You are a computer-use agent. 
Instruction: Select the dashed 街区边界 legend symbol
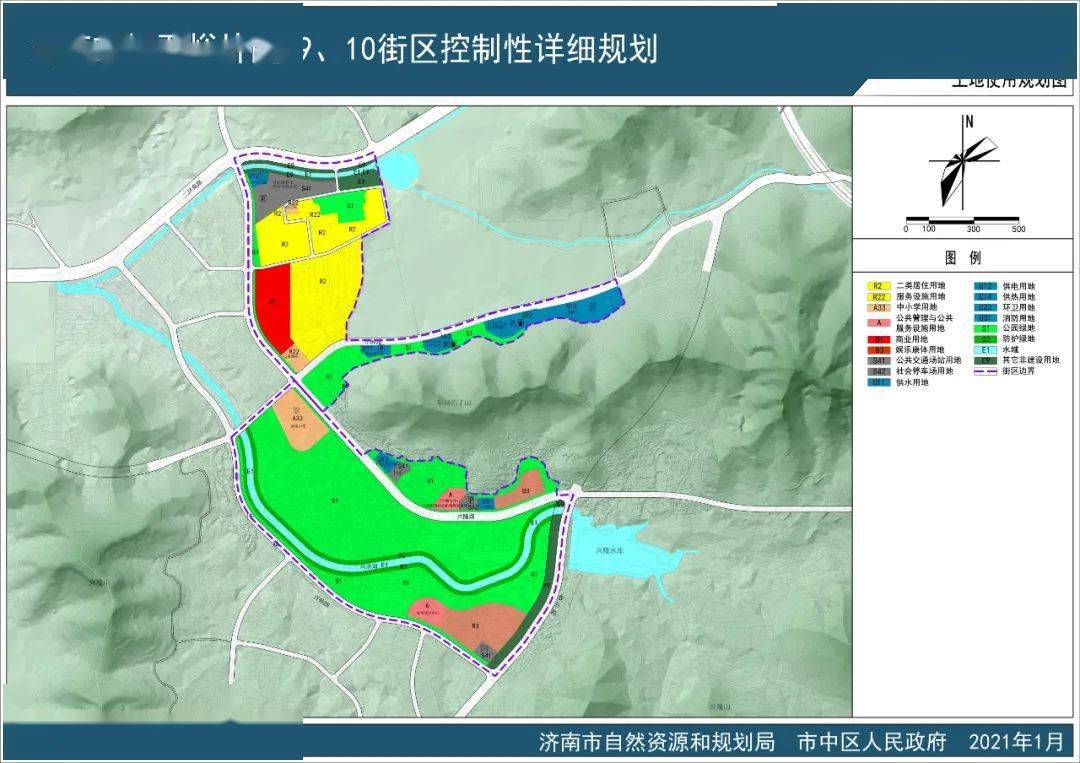[x=986, y=371]
